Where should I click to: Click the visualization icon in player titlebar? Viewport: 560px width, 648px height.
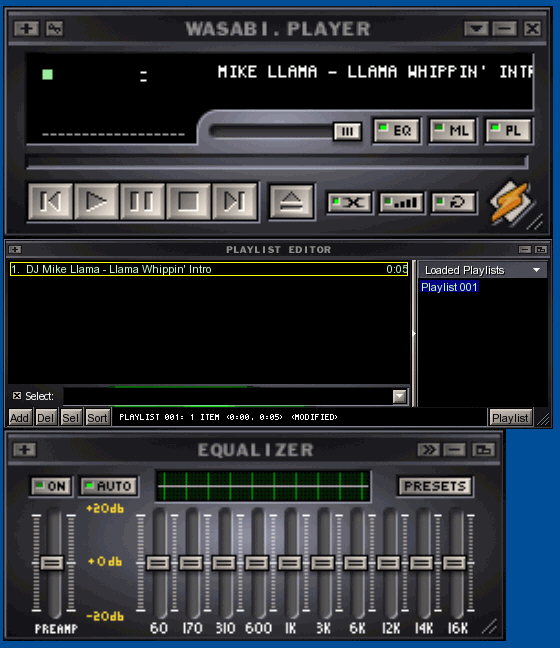click(x=55, y=29)
